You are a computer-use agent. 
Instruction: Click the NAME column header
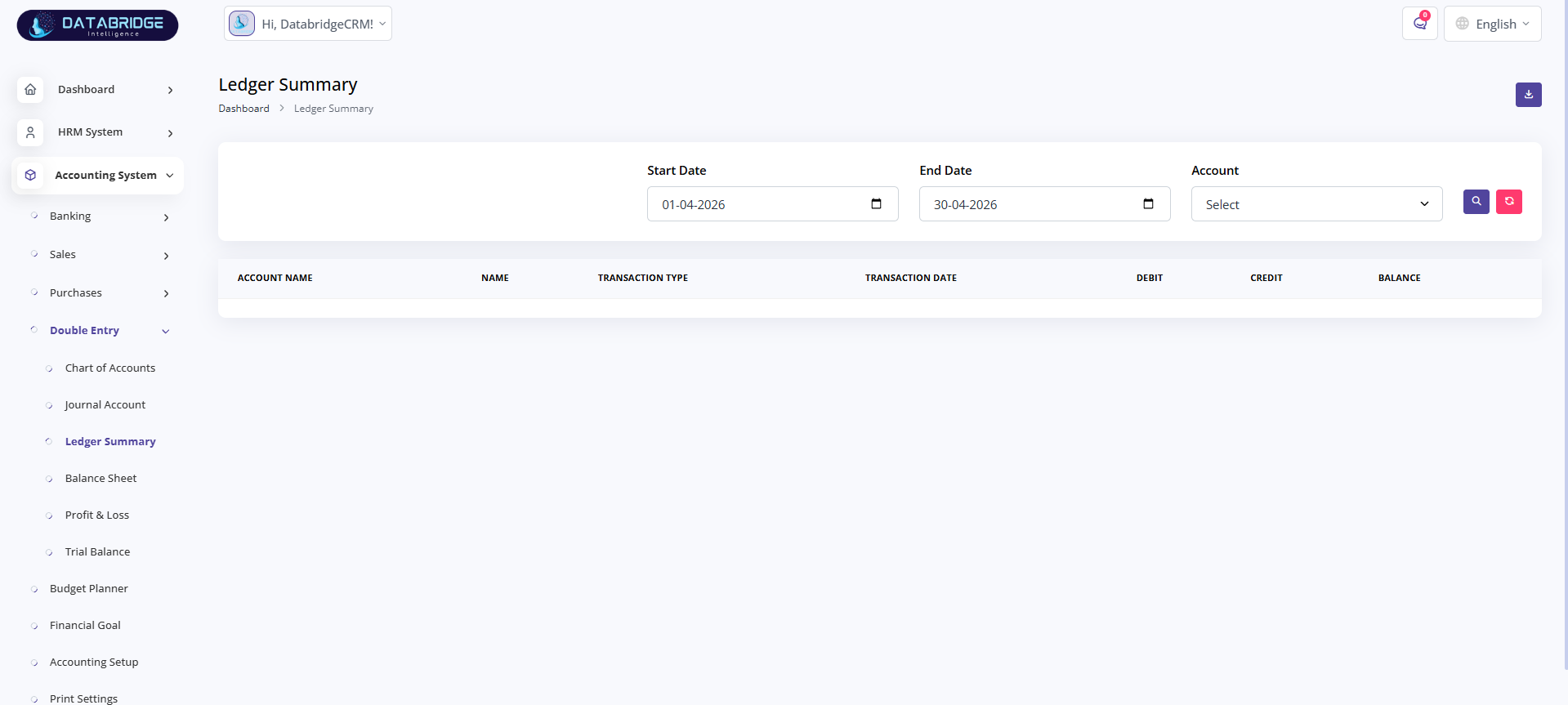[495, 279]
